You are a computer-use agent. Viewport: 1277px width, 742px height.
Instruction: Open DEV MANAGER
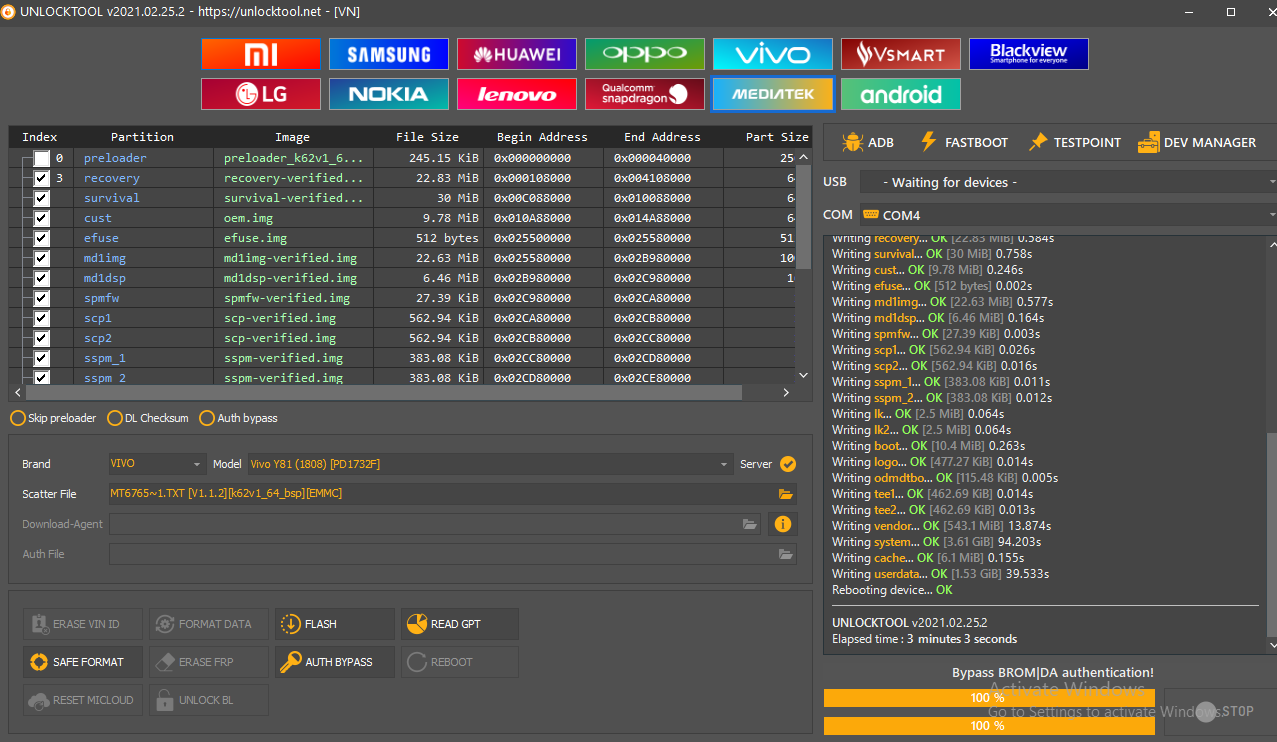(1197, 142)
